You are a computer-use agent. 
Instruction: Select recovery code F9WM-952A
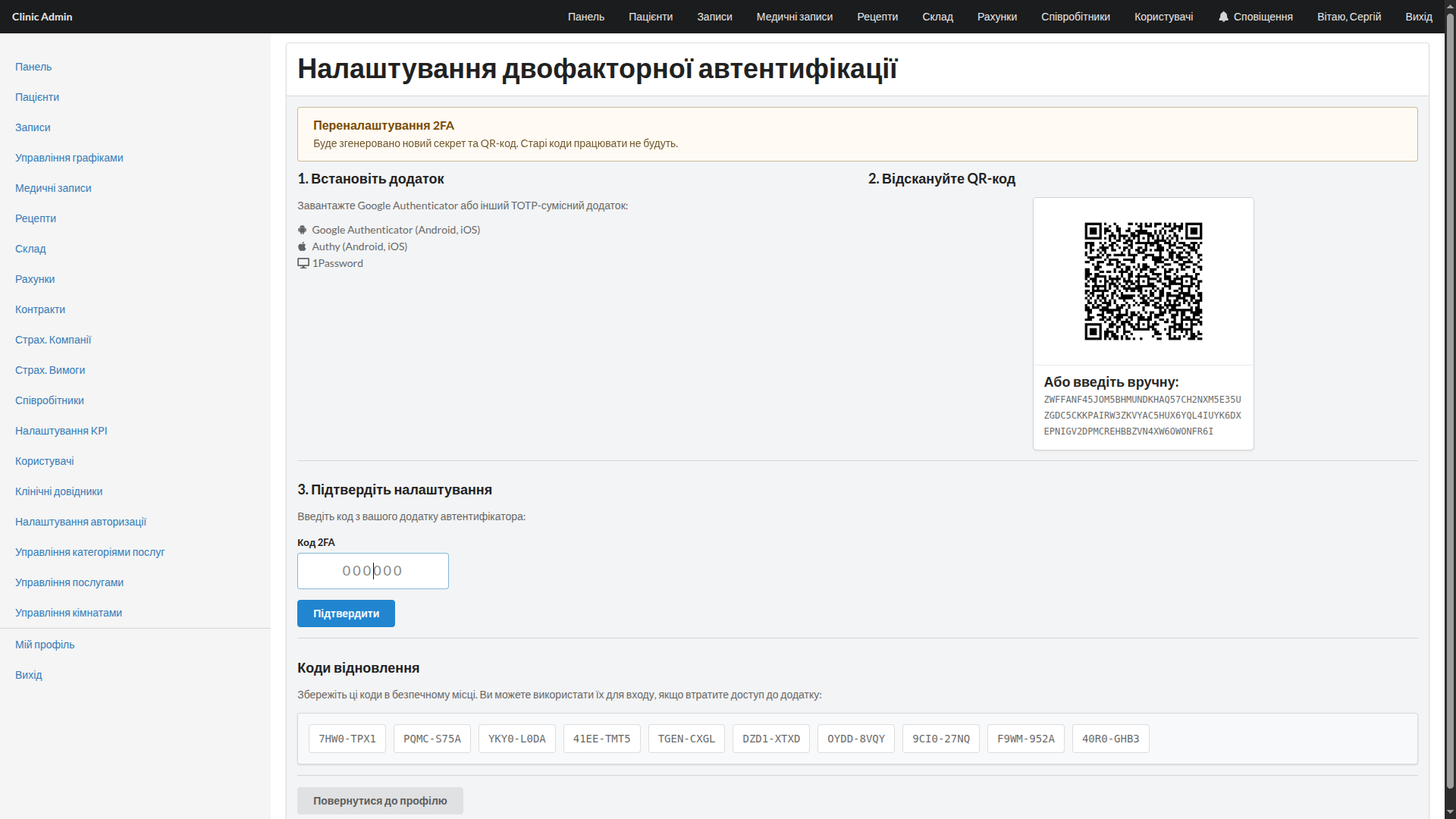[1026, 739]
